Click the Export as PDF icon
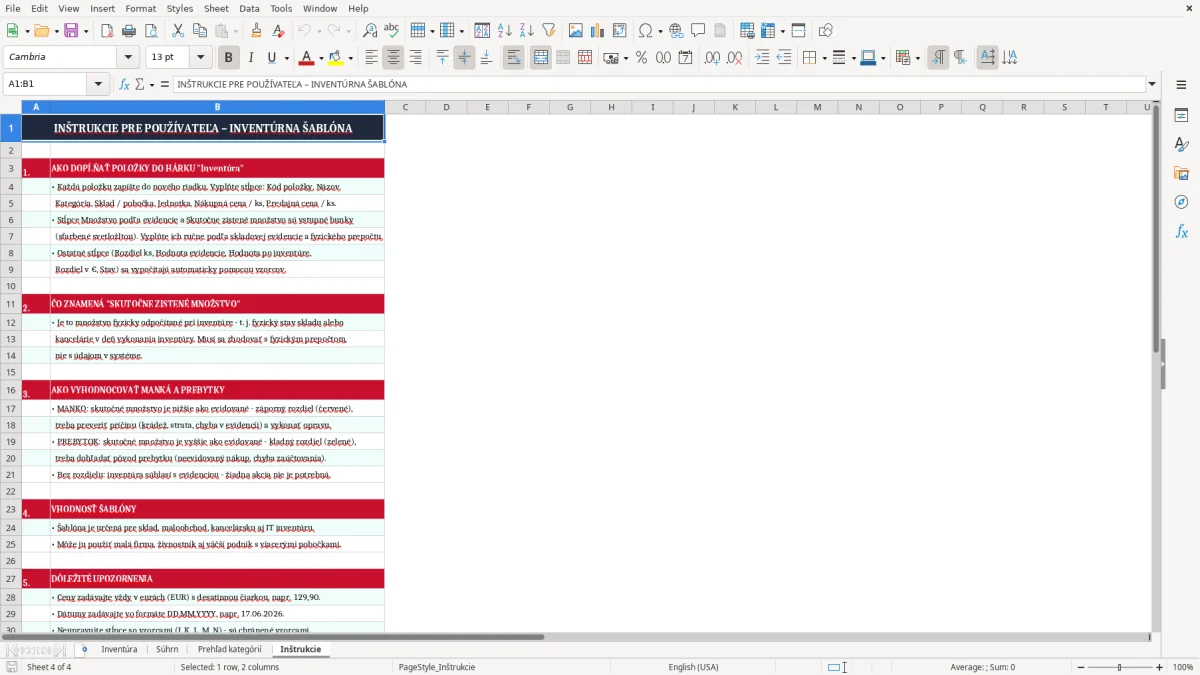The width and height of the screenshot is (1200, 675). click(x=107, y=31)
